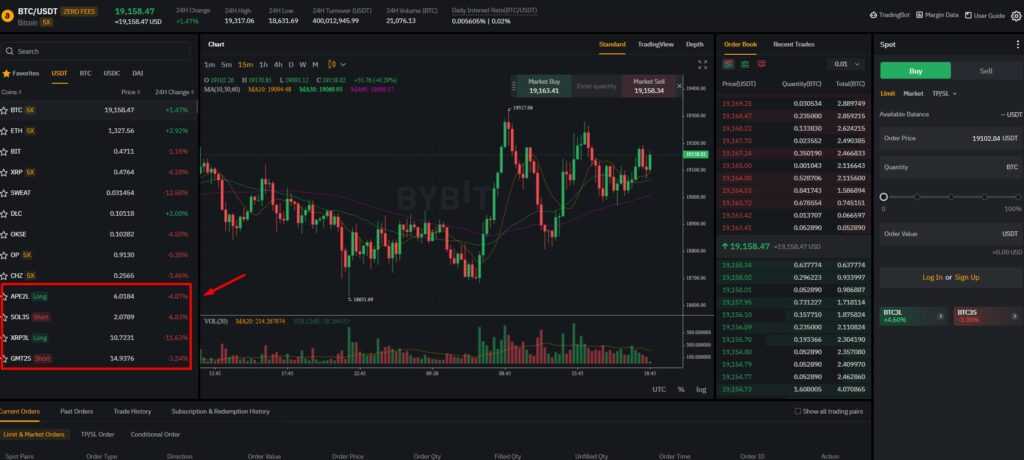Open the TradingView chart tab
1024x460 pixels.
point(656,44)
